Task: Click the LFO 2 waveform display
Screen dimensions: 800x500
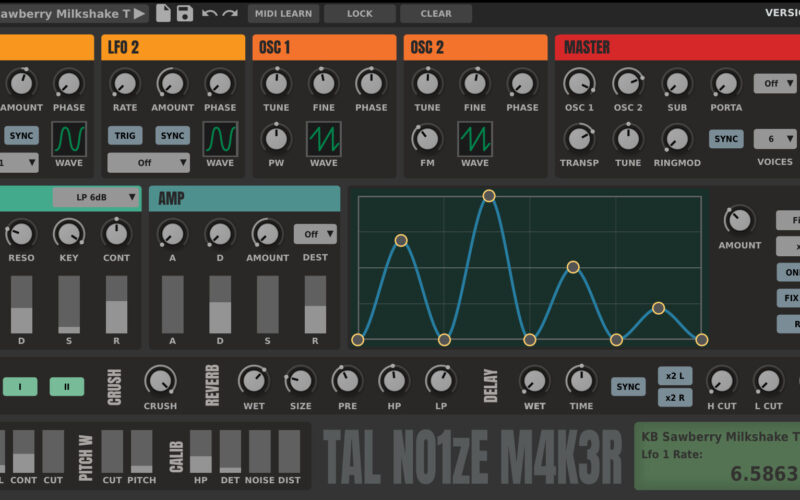Action: 220,139
